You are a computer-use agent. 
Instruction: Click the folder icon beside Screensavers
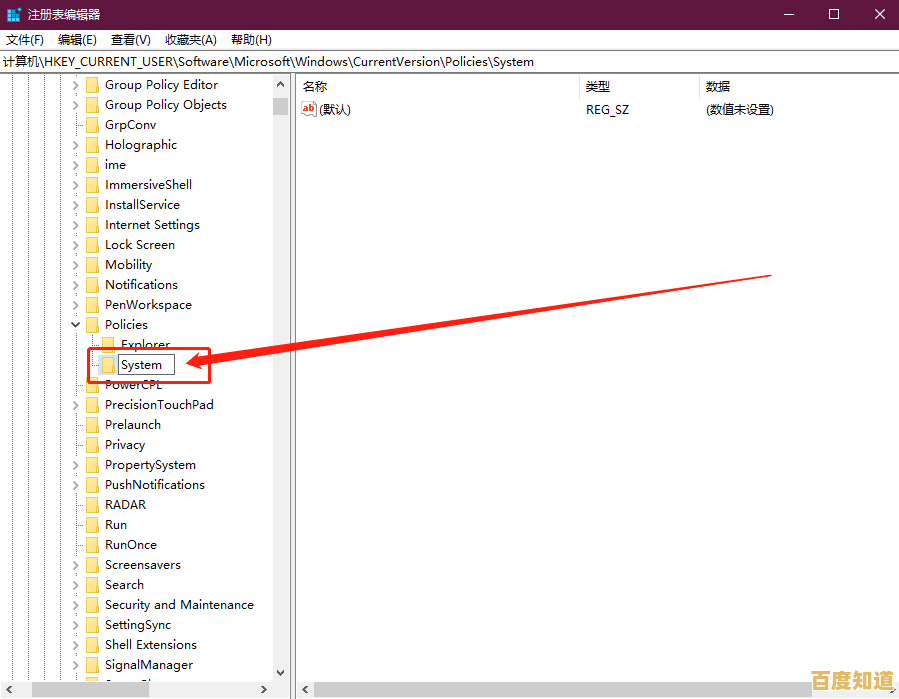[94, 564]
